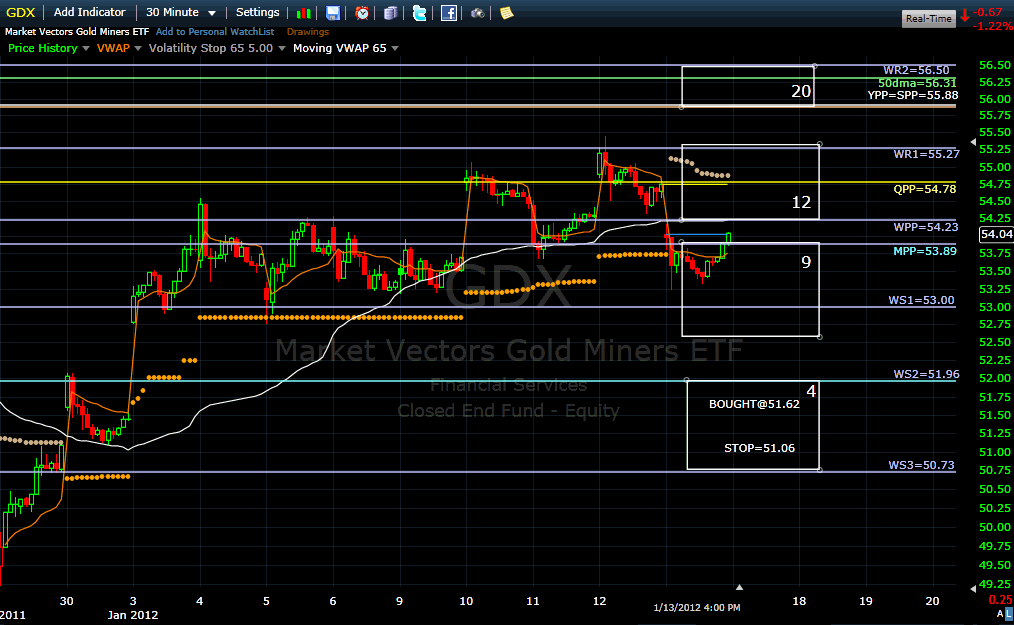Click the GDX ticker symbol
Screen dimensions: 1014x625
pyautogui.click(x=20, y=12)
